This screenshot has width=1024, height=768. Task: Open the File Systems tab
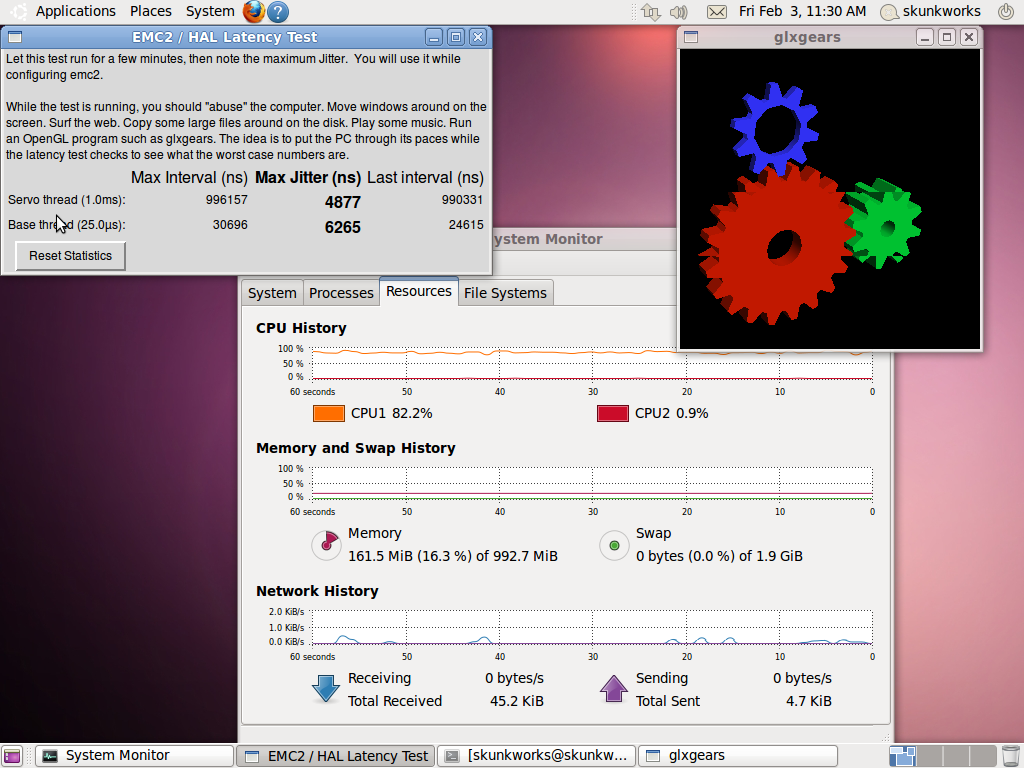[x=505, y=293]
